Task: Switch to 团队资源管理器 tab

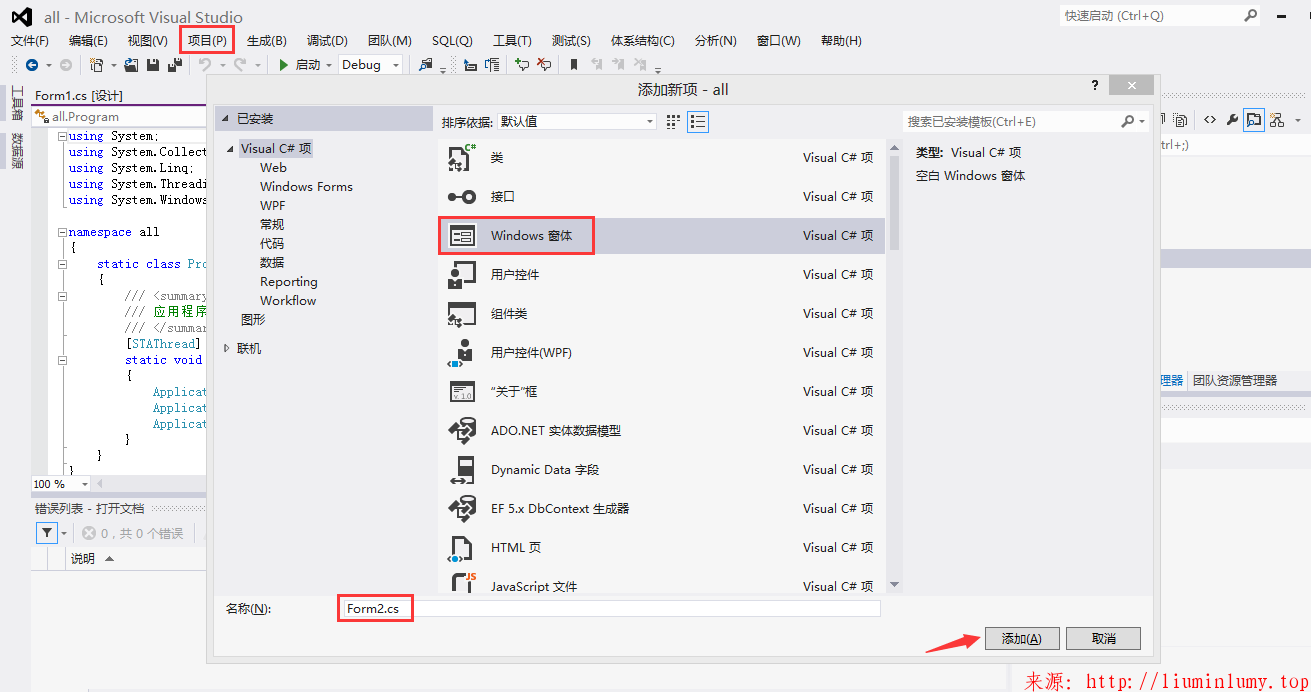Action: 1234,381
